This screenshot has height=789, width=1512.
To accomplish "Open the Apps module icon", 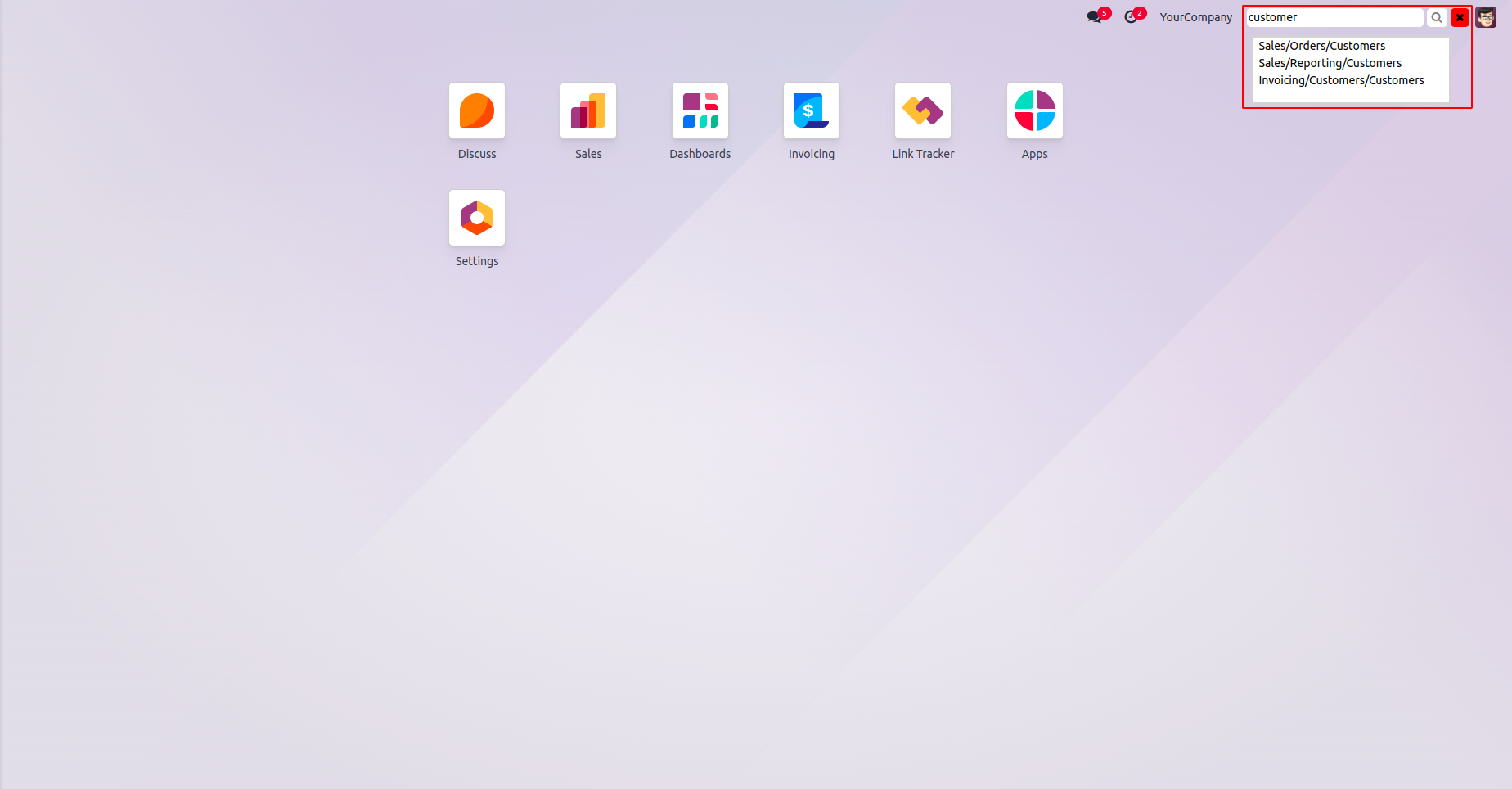I will click(x=1035, y=110).
